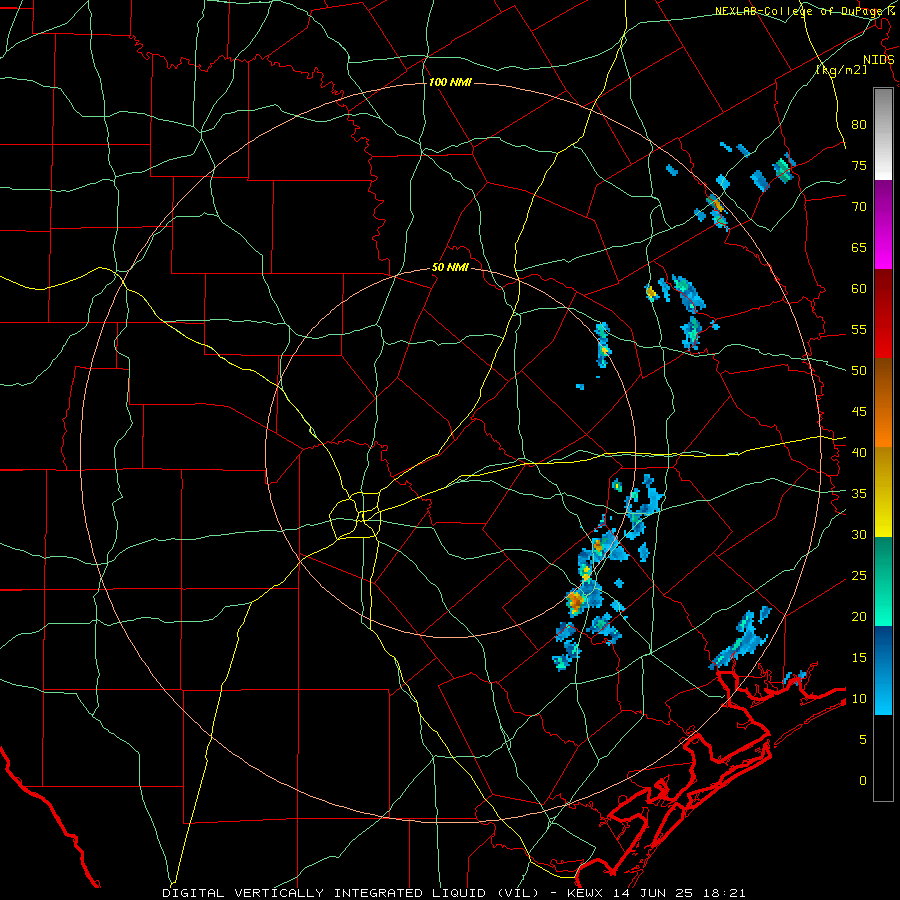
Task: Pick the black bottom segment of the color scale
Action: click(x=883, y=758)
